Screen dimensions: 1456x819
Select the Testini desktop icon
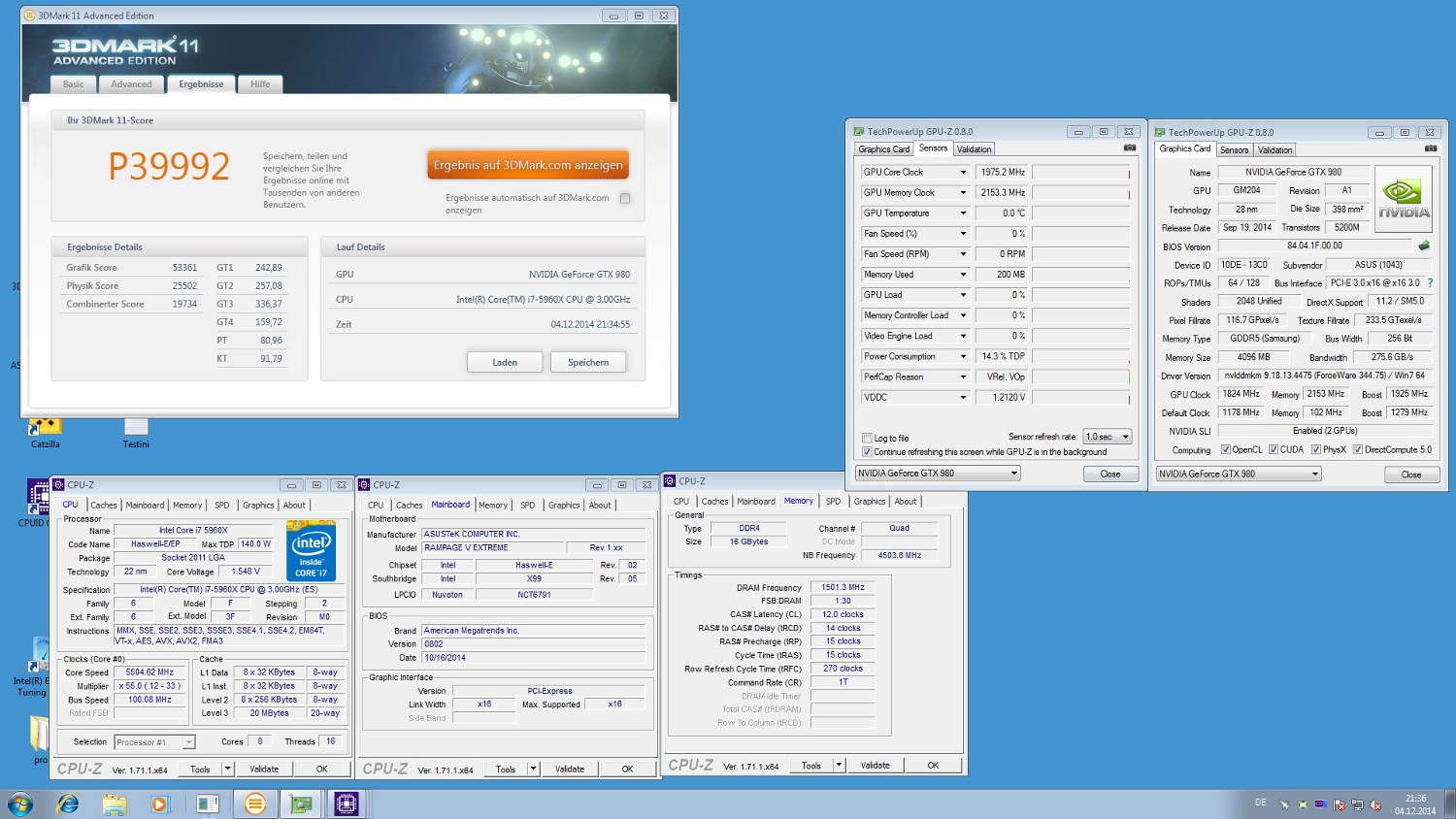tap(136, 432)
